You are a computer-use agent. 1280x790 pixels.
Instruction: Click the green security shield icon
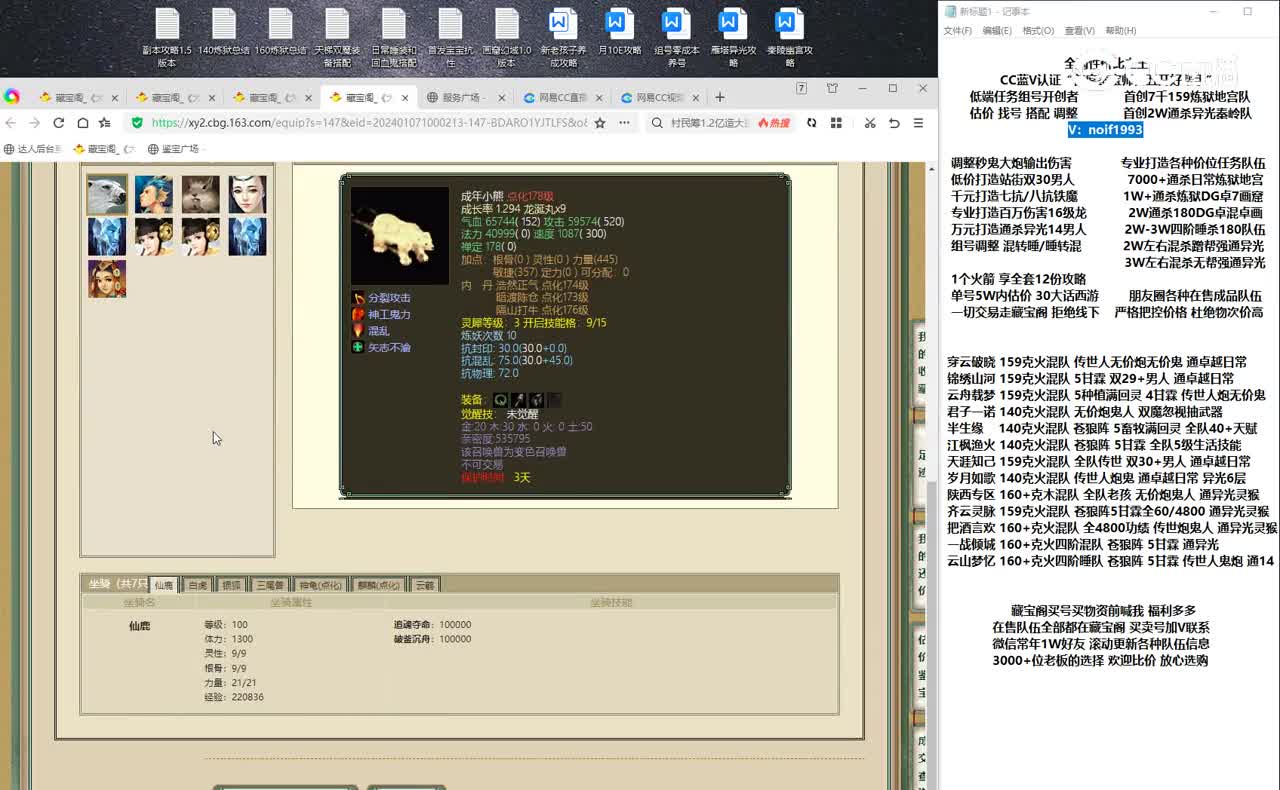click(138, 123)
